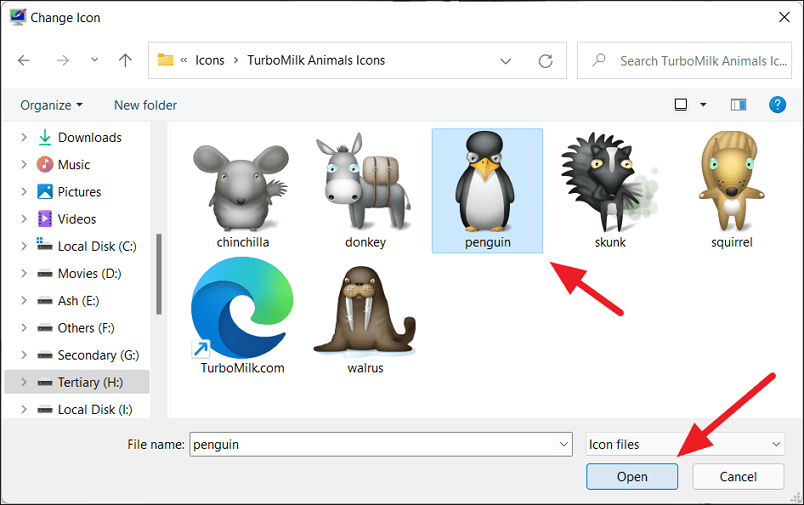Toggle the preview pane
The image size is (804, 505).
click(x=738, y=105)
